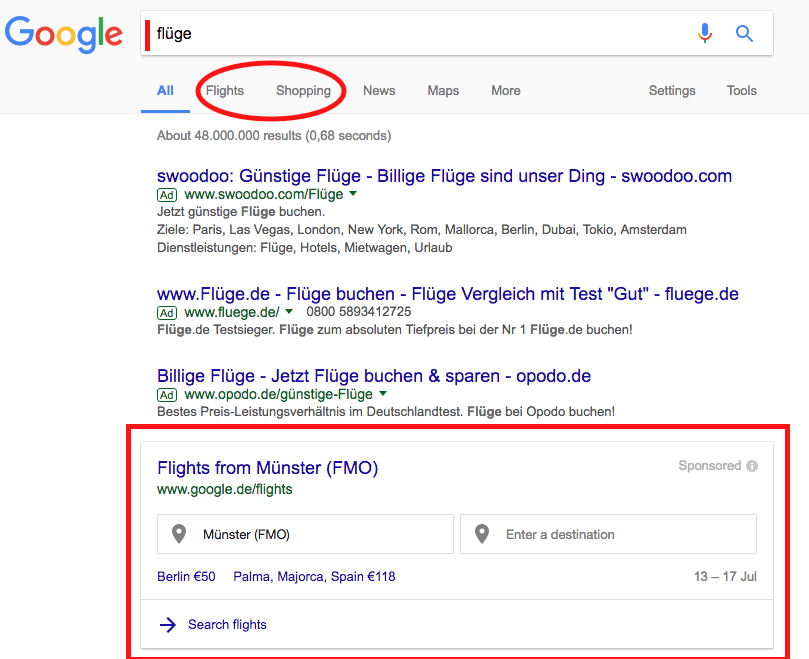Click the www.google.de/flights URL

225,489
